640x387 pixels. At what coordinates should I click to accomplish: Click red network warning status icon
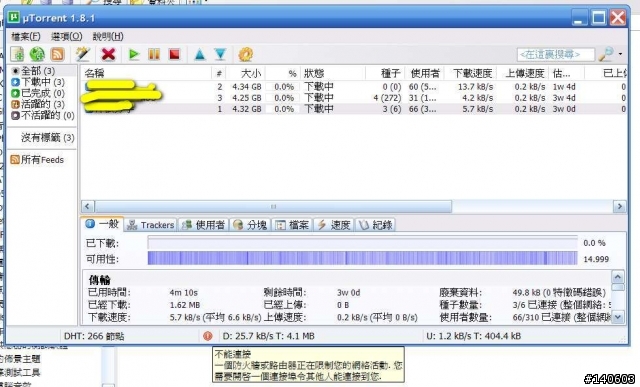click(208, 336)
